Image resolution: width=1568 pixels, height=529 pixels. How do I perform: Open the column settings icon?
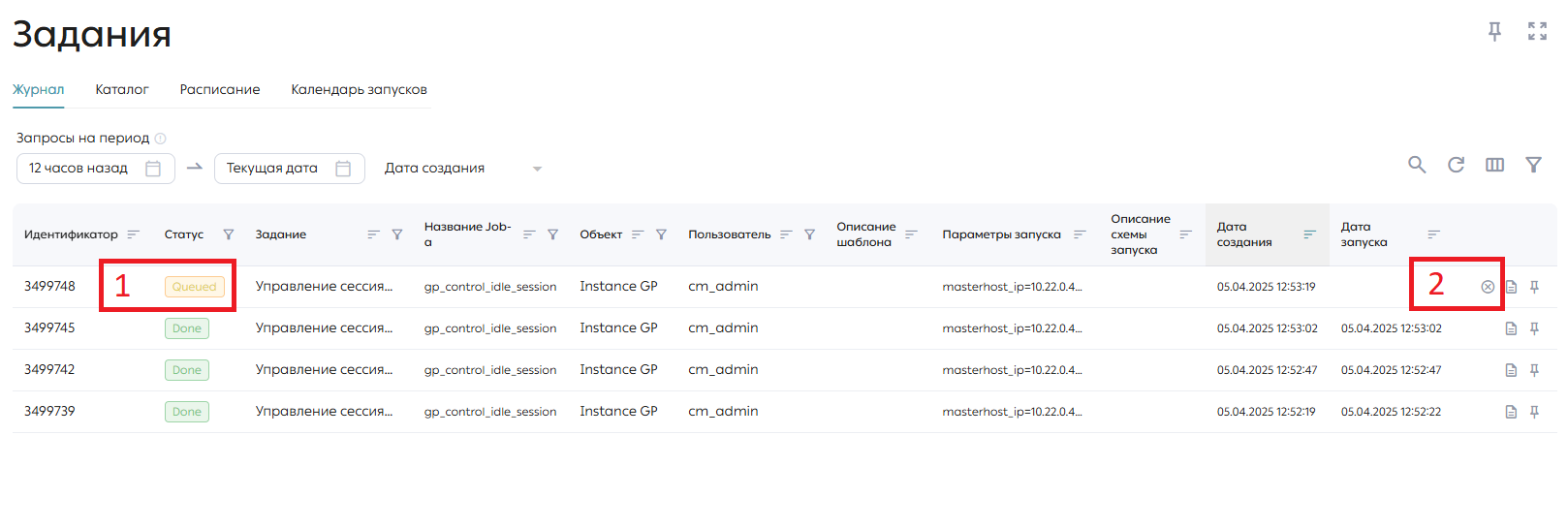1494,165
